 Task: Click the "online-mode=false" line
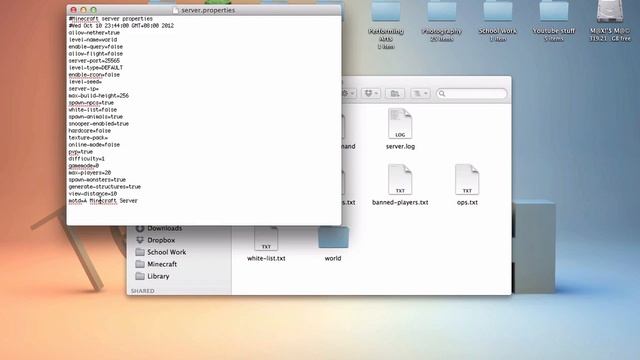(94, 144)
